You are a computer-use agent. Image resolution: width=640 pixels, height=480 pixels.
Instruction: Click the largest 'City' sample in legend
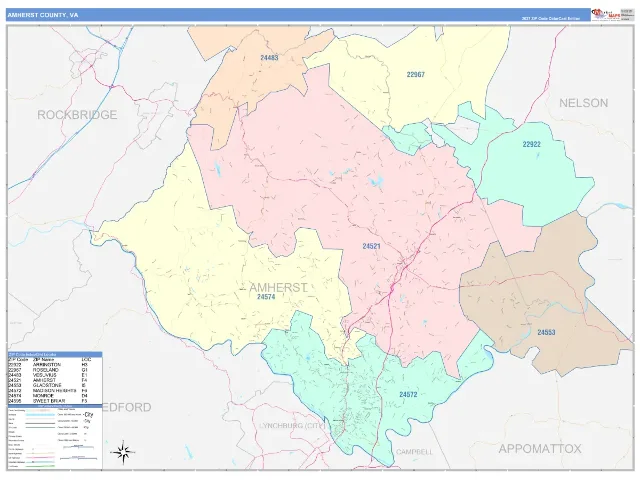(x=89, y=414)
